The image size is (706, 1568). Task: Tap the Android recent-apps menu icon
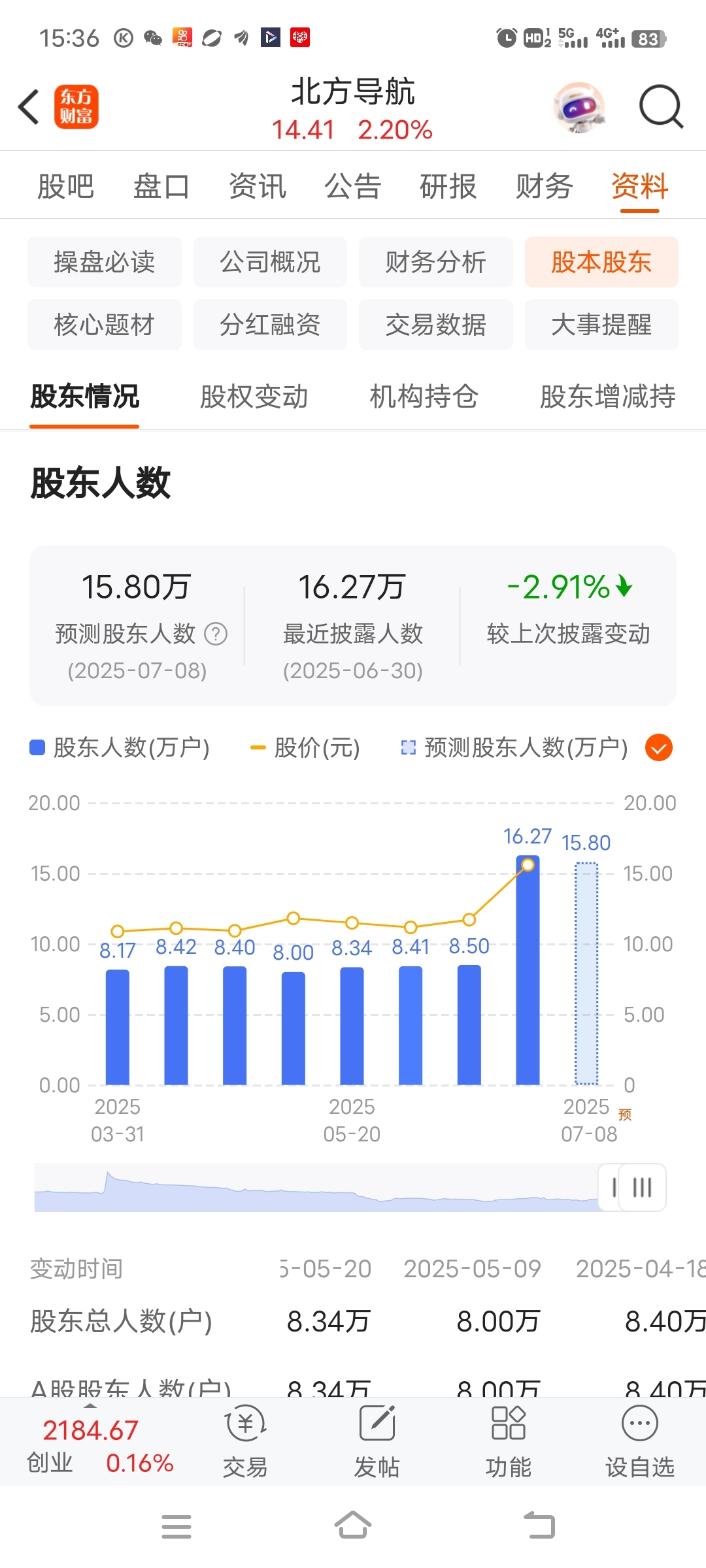(x=176, y=1527)
